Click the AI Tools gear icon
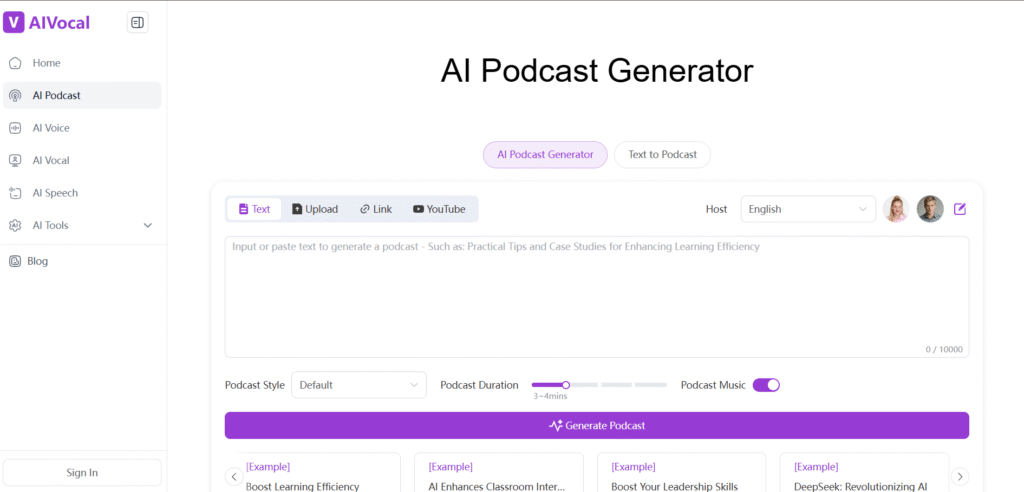Viewport: 1024px width, 492px height. tap(15, 225)
